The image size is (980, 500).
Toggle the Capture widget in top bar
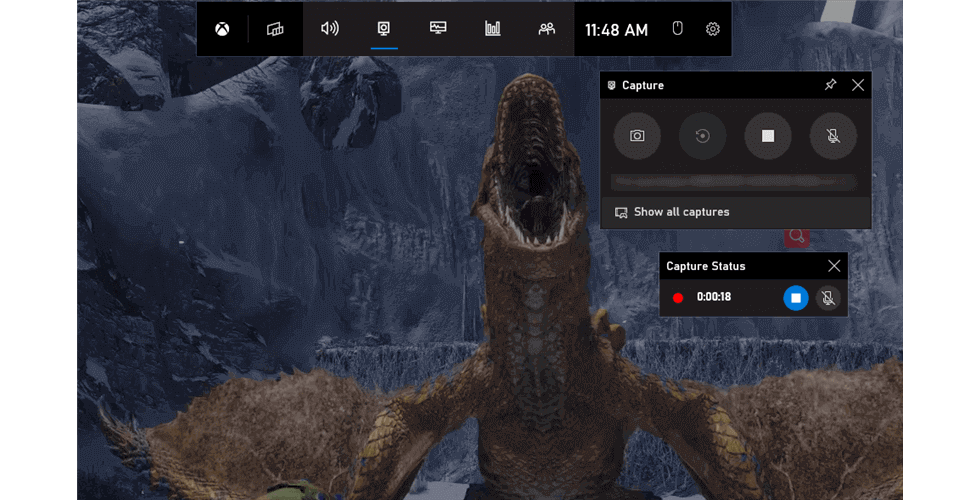click(384, 29)
